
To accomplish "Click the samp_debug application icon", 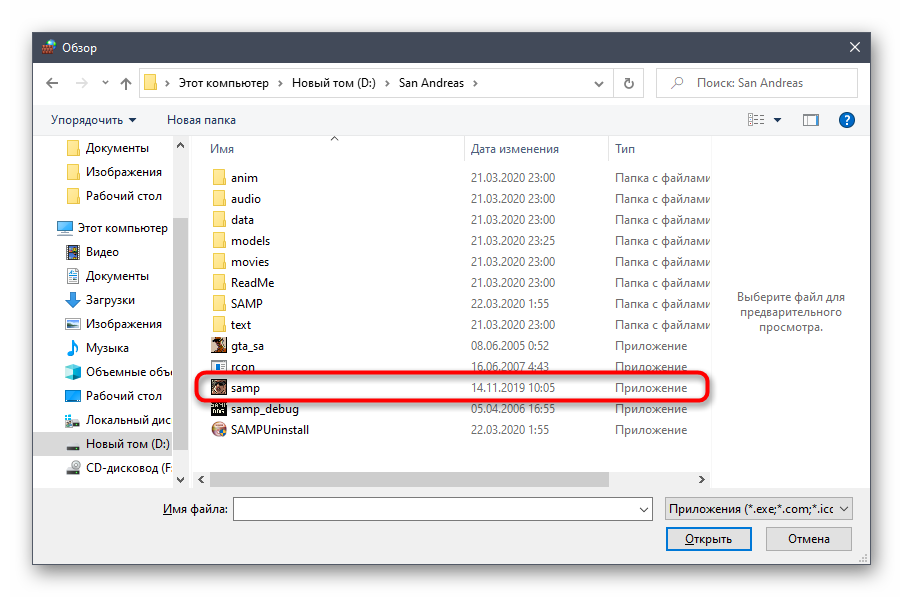I will pyautogui.click(x=219, y=409).
